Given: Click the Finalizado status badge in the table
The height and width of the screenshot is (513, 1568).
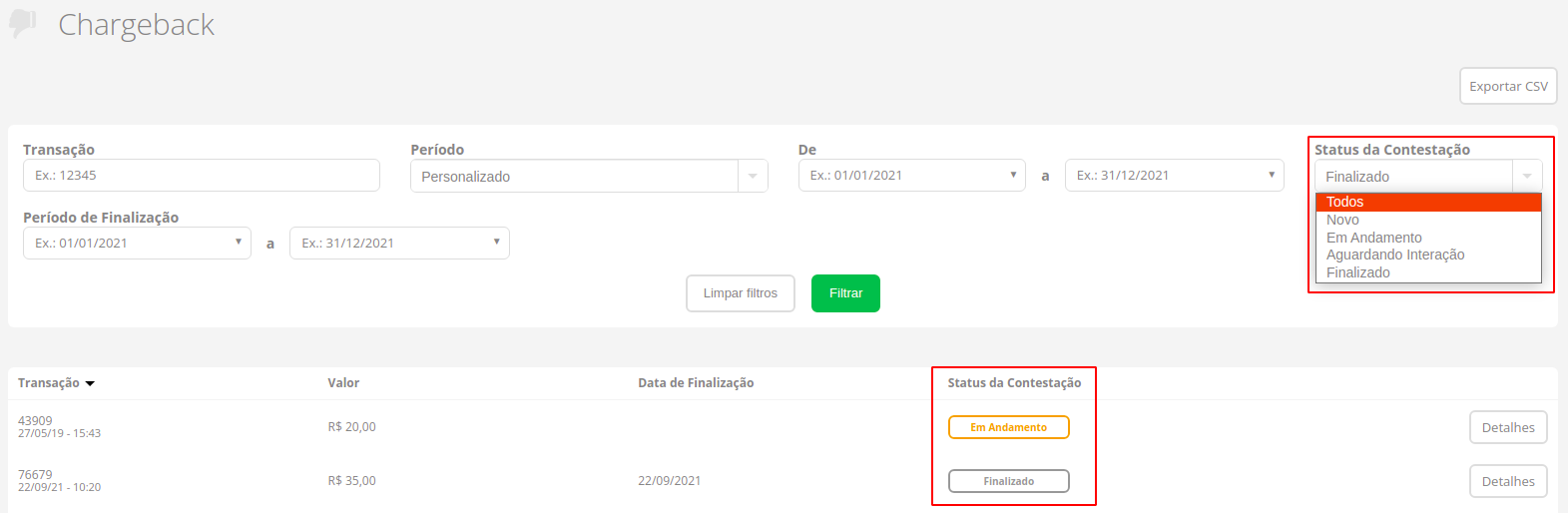Looking at the screenshot, I should 1008,481.
